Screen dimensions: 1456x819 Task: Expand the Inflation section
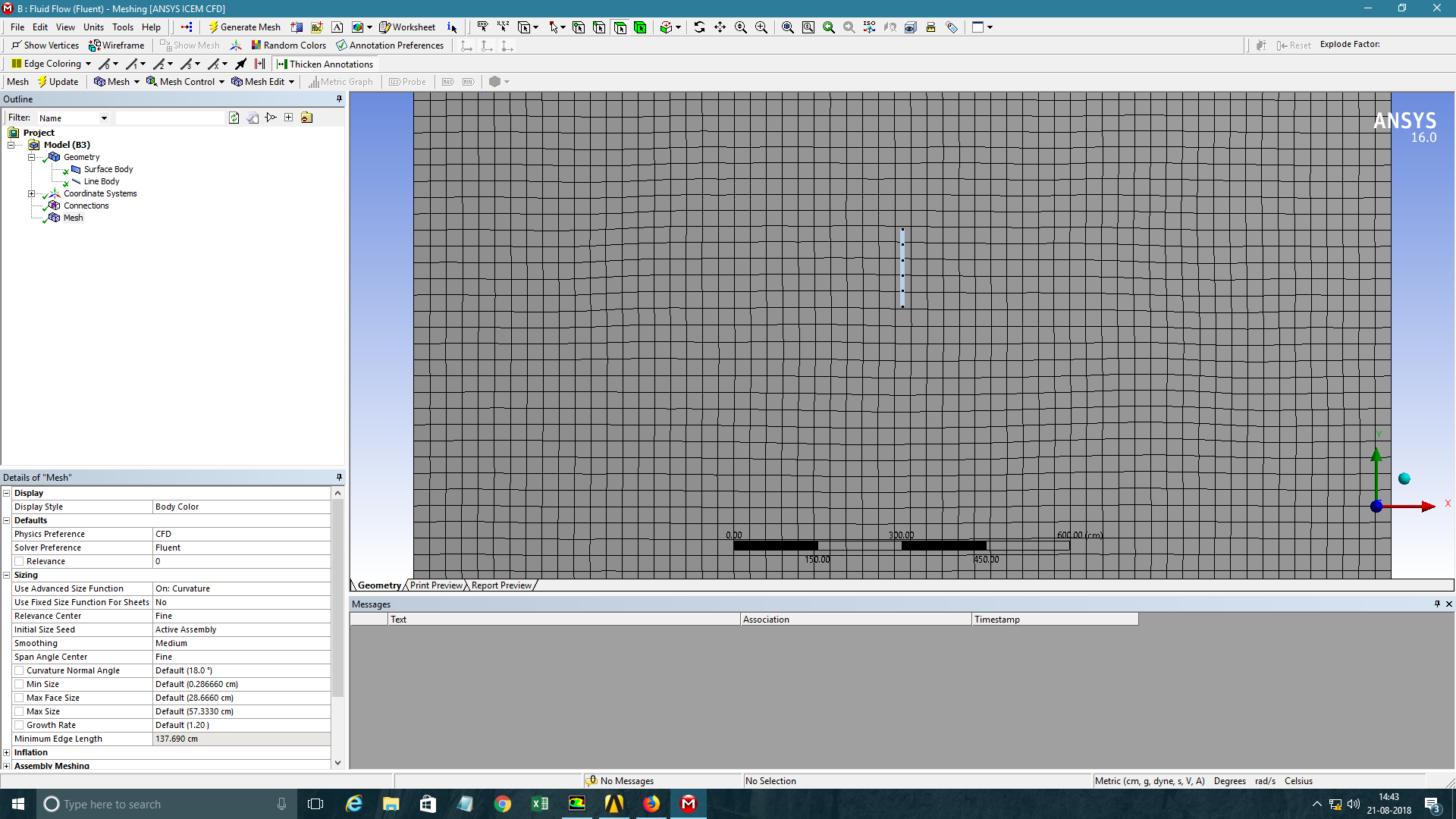pos(7,752)
